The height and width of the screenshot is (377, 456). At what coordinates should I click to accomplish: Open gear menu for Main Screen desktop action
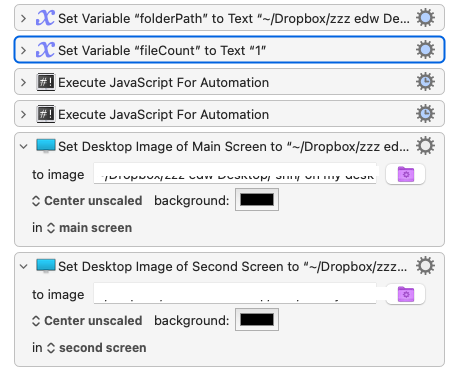[425, 146]
